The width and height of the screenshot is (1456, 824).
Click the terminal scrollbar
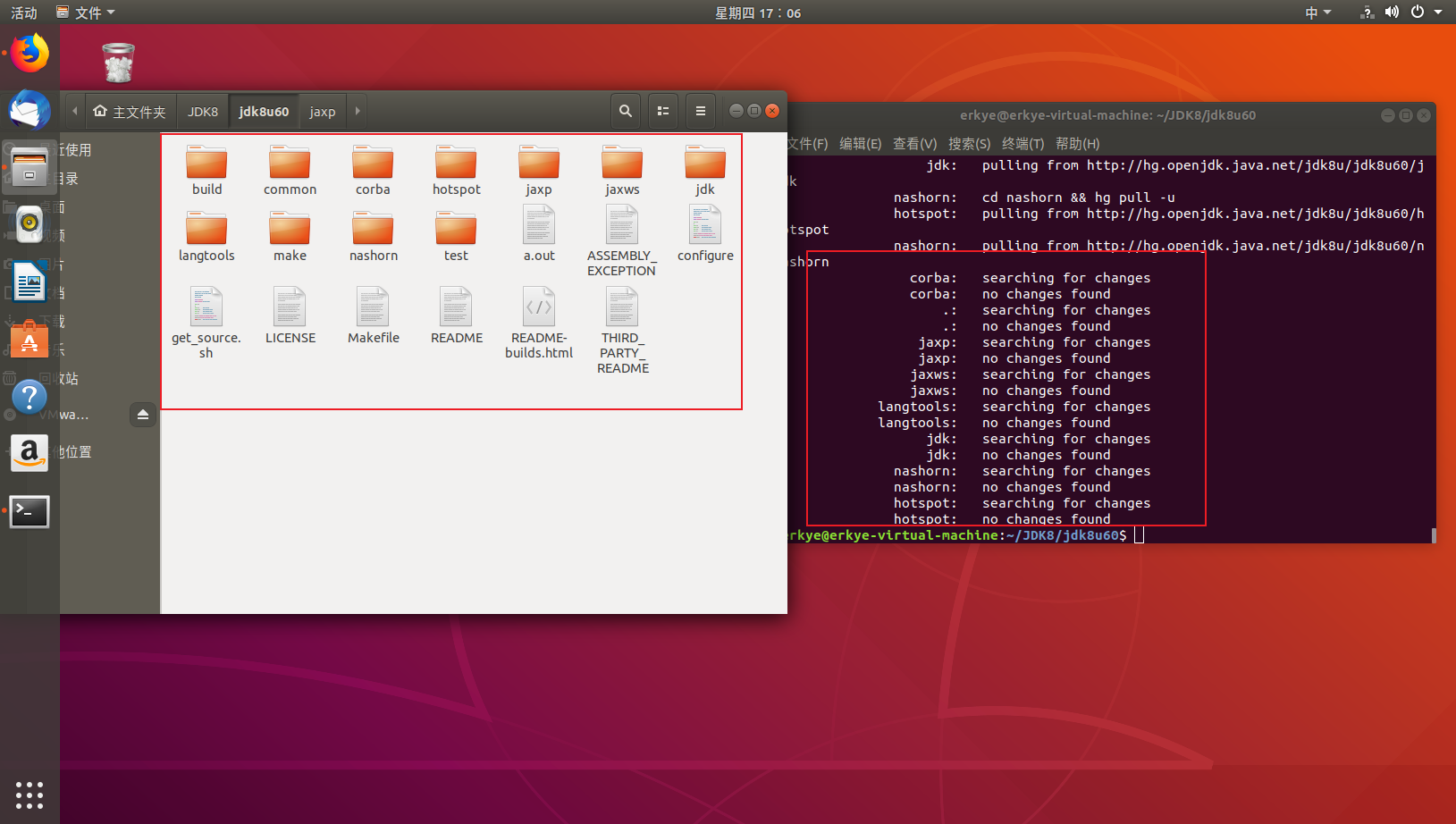click(x=1434, y=535)
